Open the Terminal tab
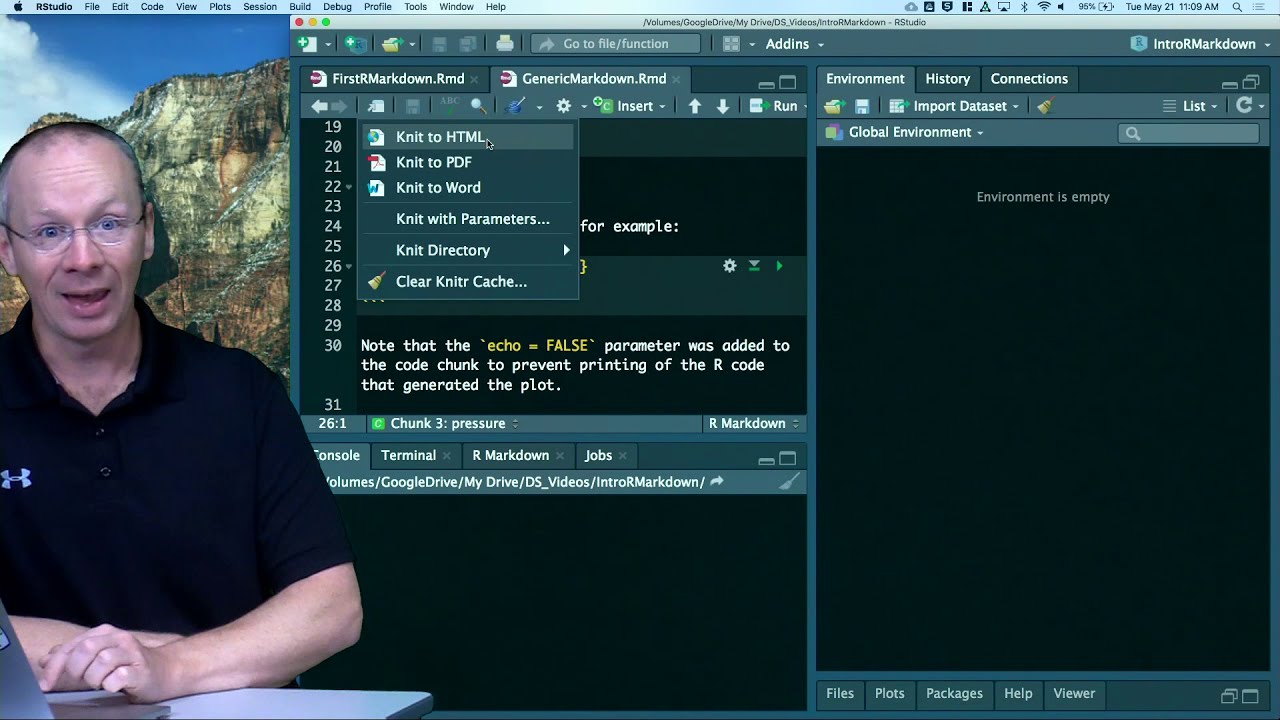This screenshot has width=1280, height=720. 408,456
